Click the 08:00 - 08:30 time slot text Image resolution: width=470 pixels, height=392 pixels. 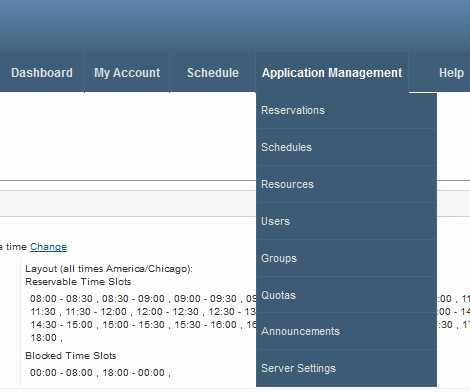pos(61,299)
